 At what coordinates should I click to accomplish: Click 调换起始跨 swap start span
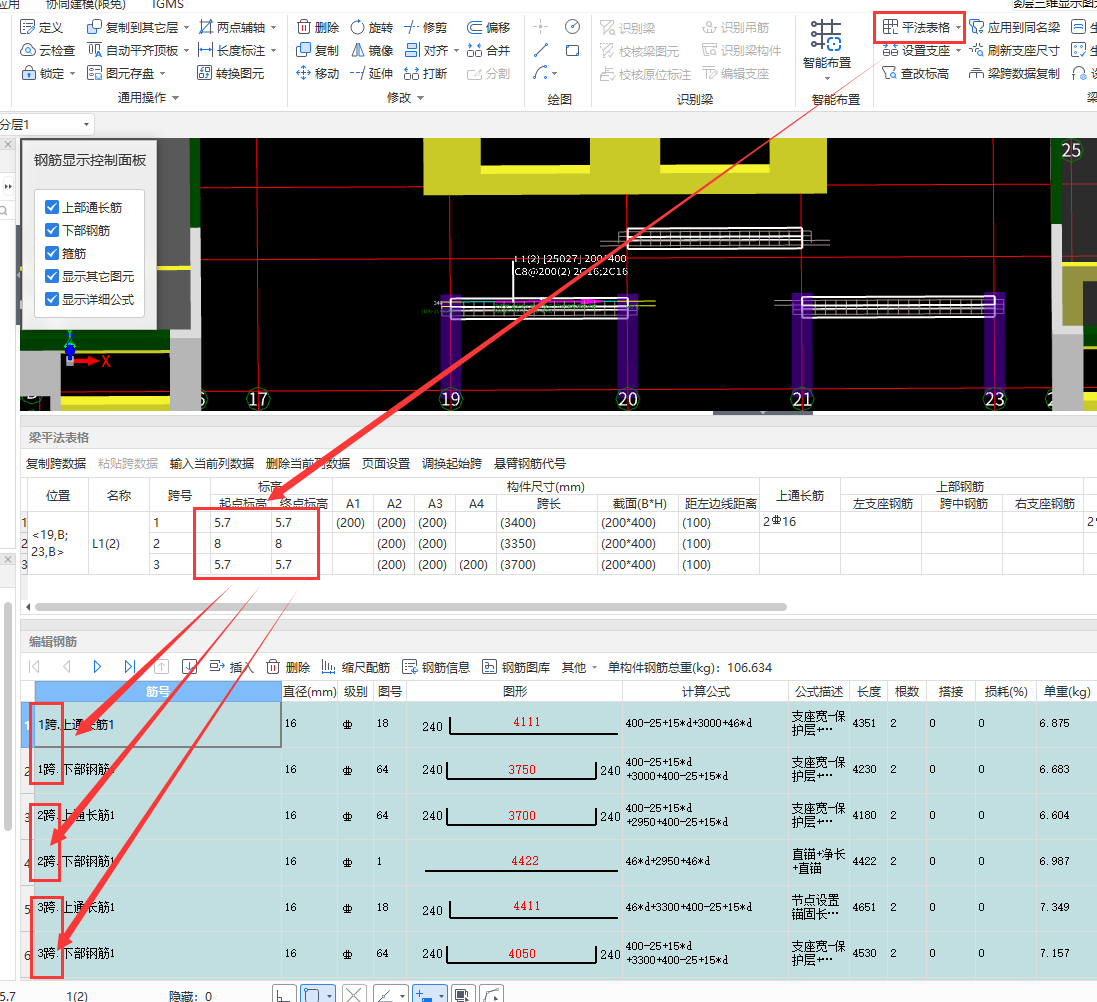click(x=451, y=463)
